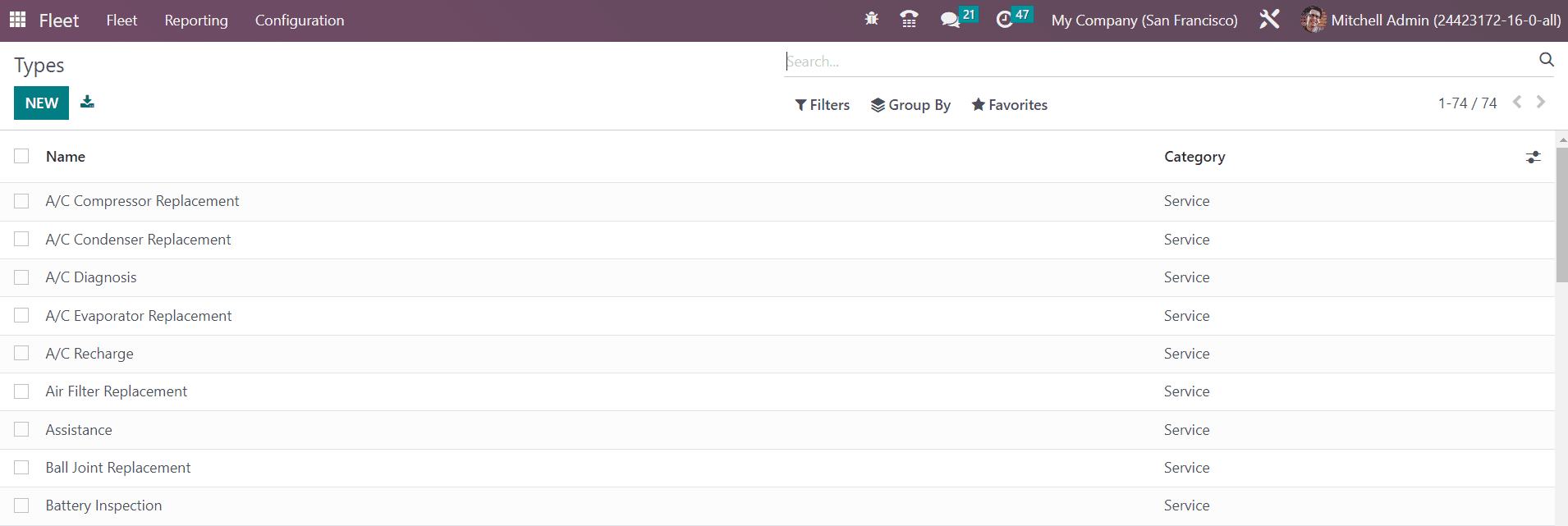This screenshot has width=1568, height=526.
Task: Expand the Favorites dropdown
Action: point(1010,105)
